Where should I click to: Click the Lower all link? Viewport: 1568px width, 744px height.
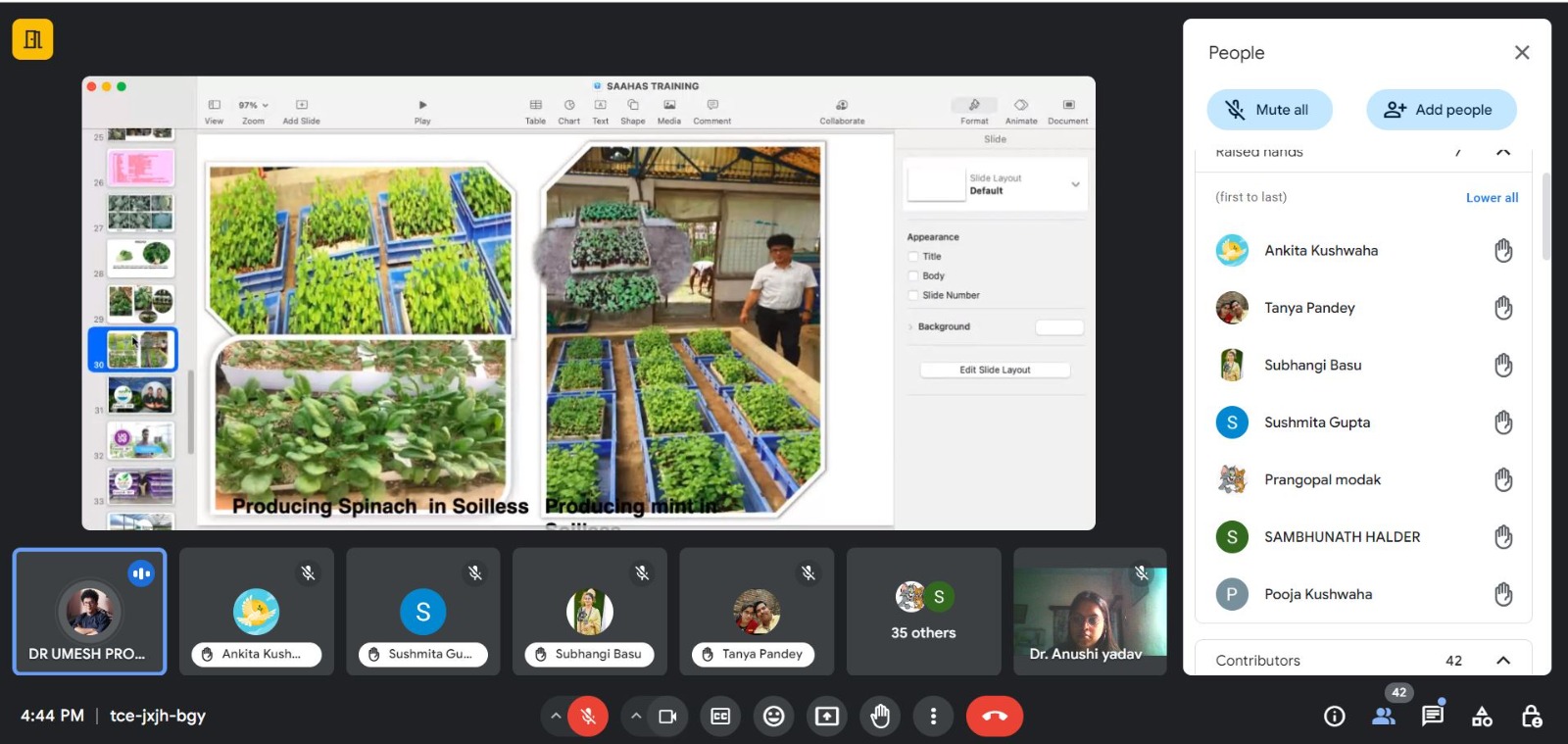1492,198
